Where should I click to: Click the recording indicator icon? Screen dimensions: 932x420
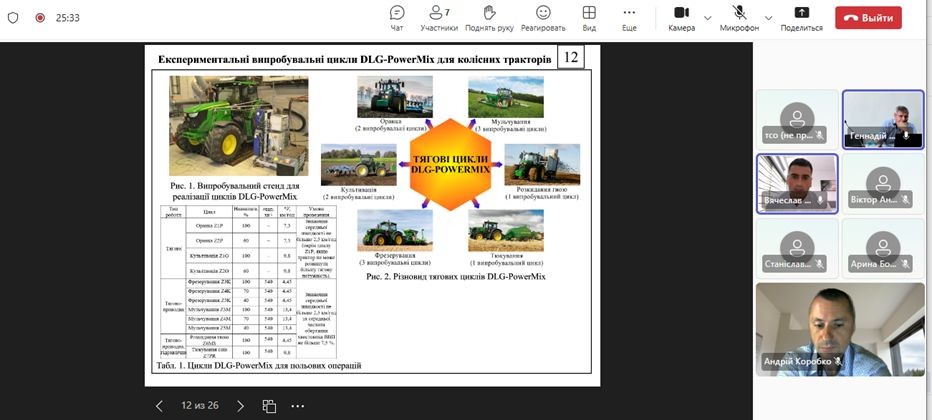pyautogui.click(x=40, y=18)
